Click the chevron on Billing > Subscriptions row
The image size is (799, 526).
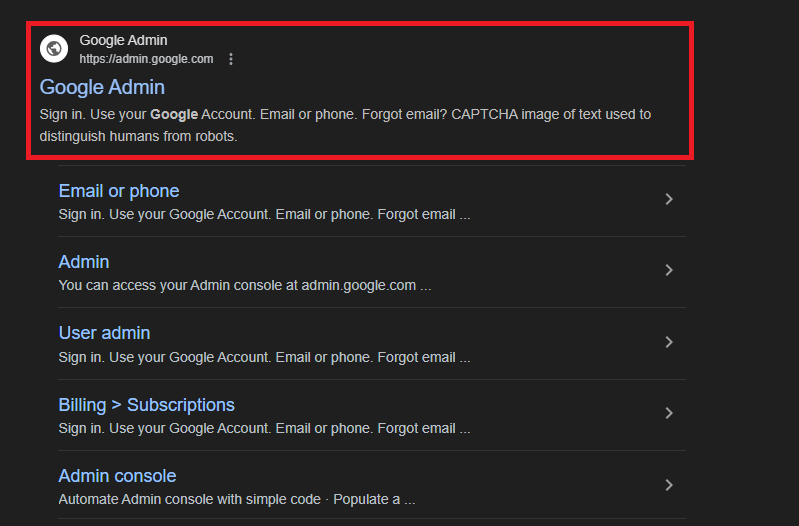coord(669,413)
